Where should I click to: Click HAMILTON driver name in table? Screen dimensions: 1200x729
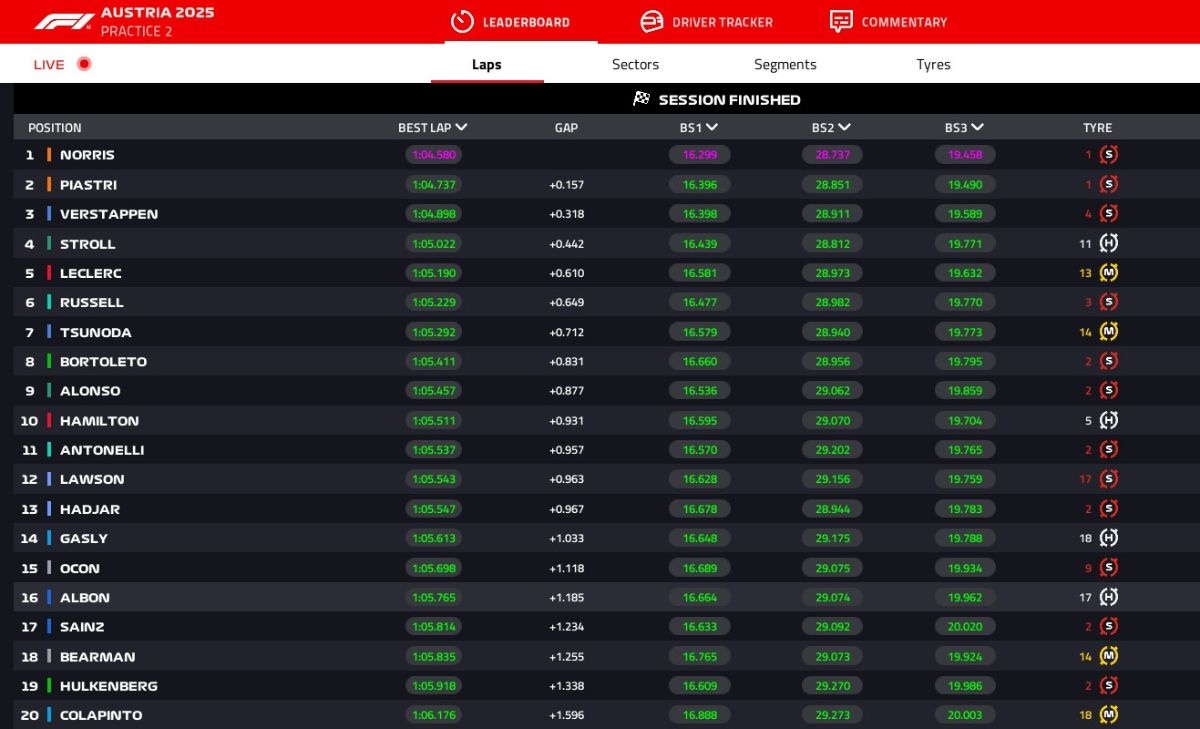pos(99,421)
